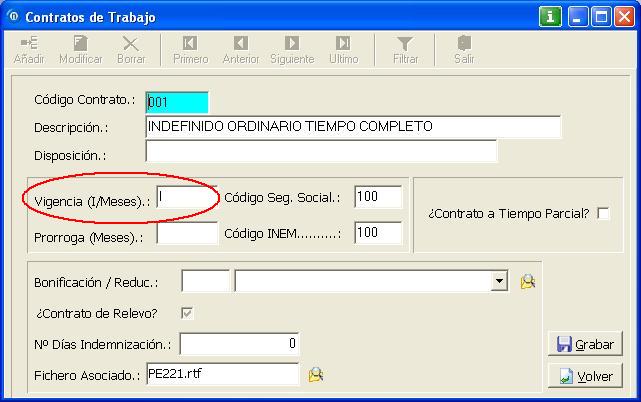
Task: Click the Vigencia (I/Meses) field
Action: point(187,197)
